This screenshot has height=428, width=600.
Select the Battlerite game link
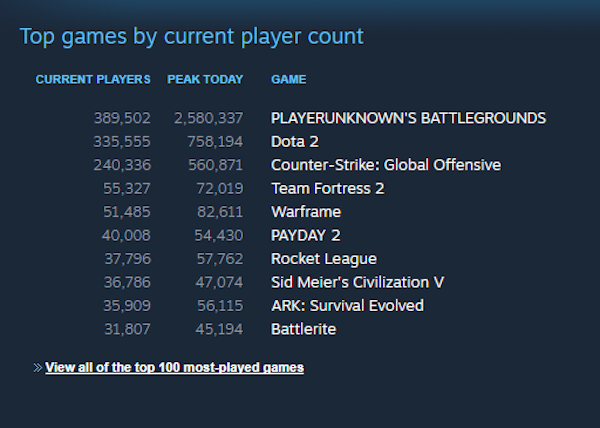coord(303,329)
